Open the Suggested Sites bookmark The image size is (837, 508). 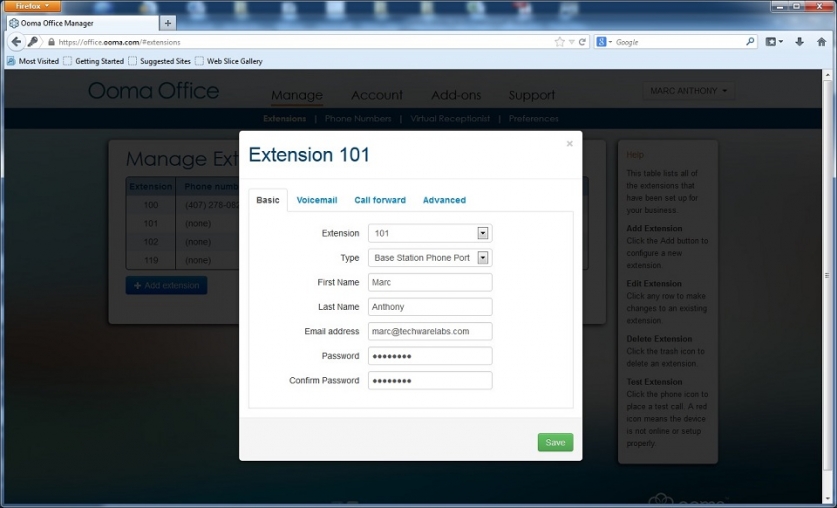click(159, 61)
